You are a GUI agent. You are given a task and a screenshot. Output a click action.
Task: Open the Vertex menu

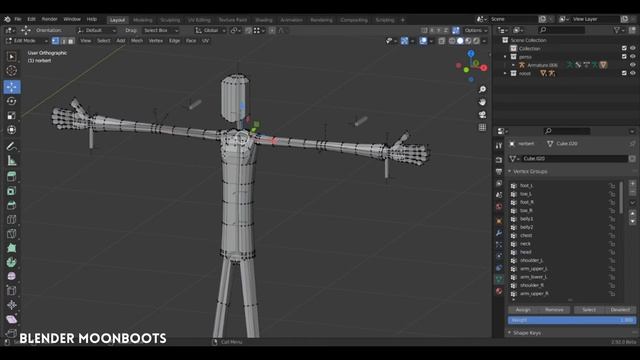point(156,41)
